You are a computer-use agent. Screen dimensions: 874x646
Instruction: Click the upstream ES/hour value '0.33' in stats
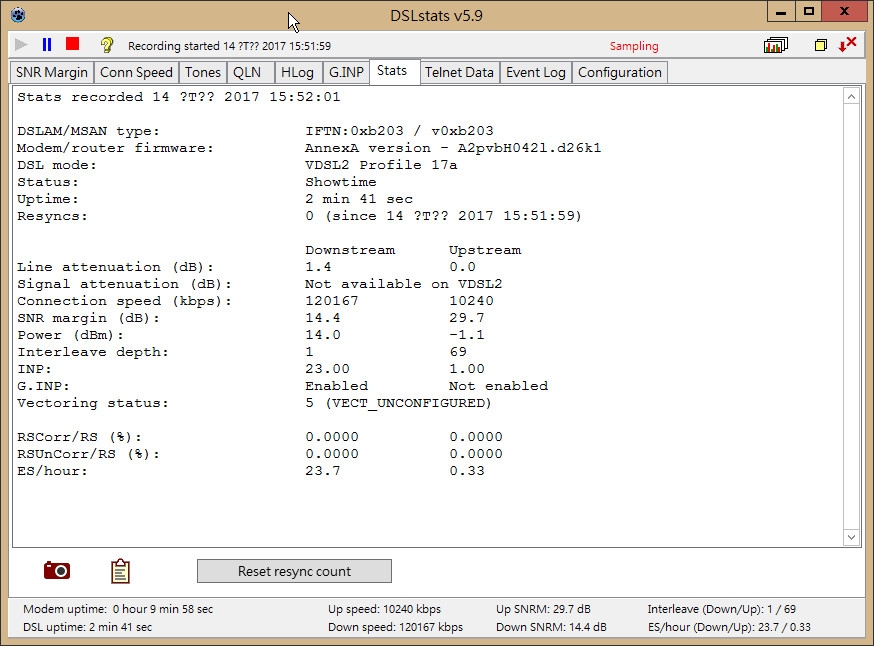(x=467, y=471)
